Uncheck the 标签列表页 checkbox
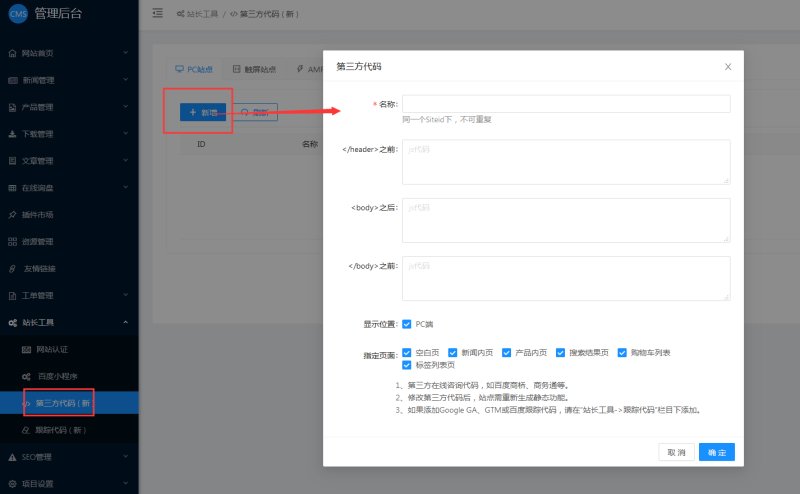800x494 pixels. pos(407,366)
